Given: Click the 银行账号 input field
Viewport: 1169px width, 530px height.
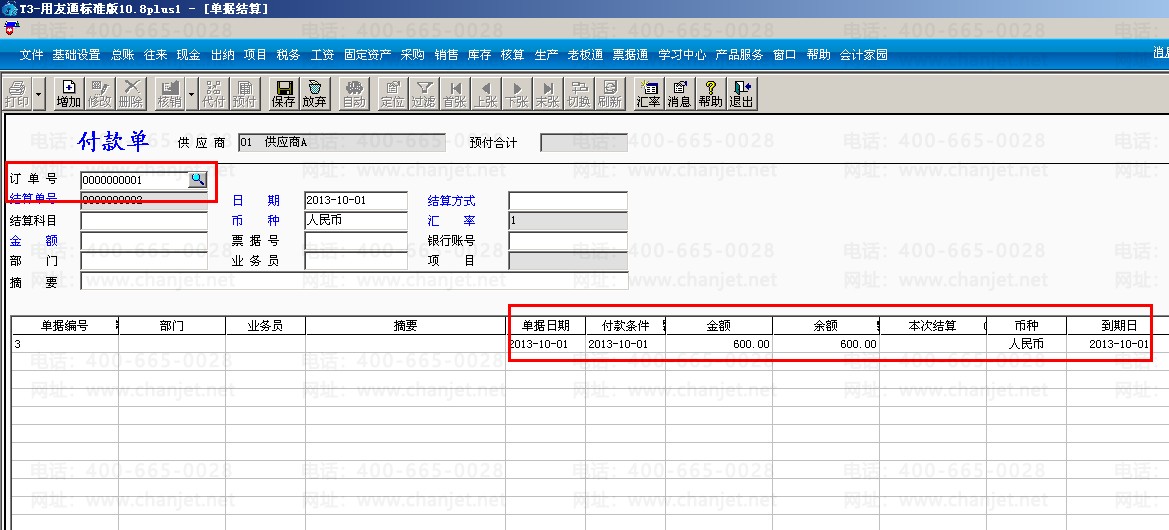Looking at the screenshot, I should click(568, 241).
